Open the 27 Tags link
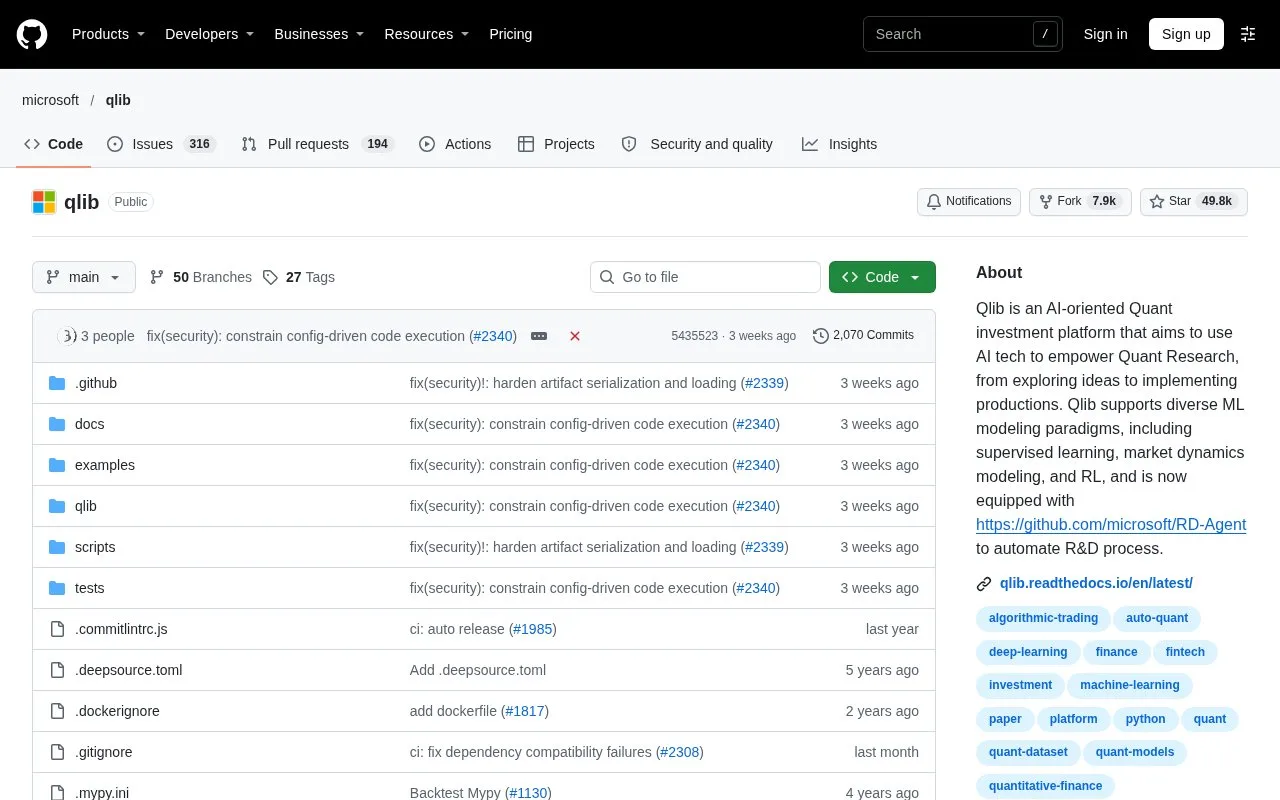The width and height of the screenshot is (1280, 800). 298,277
